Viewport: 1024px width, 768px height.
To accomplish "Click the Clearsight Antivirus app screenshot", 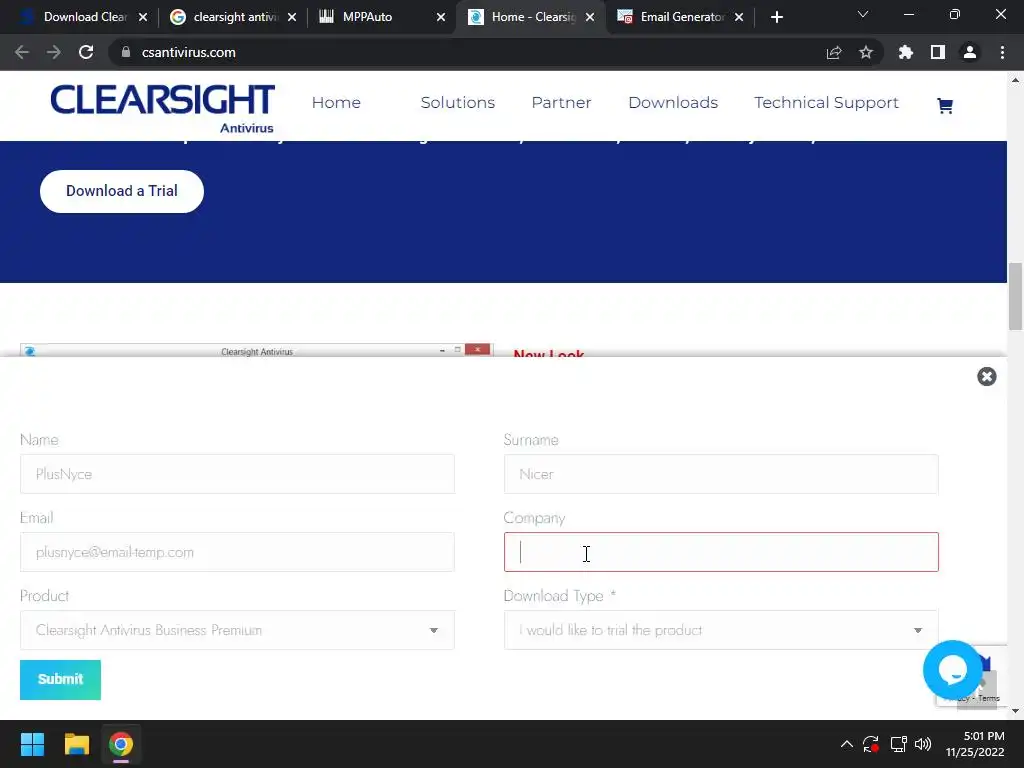I will [257, 350].
